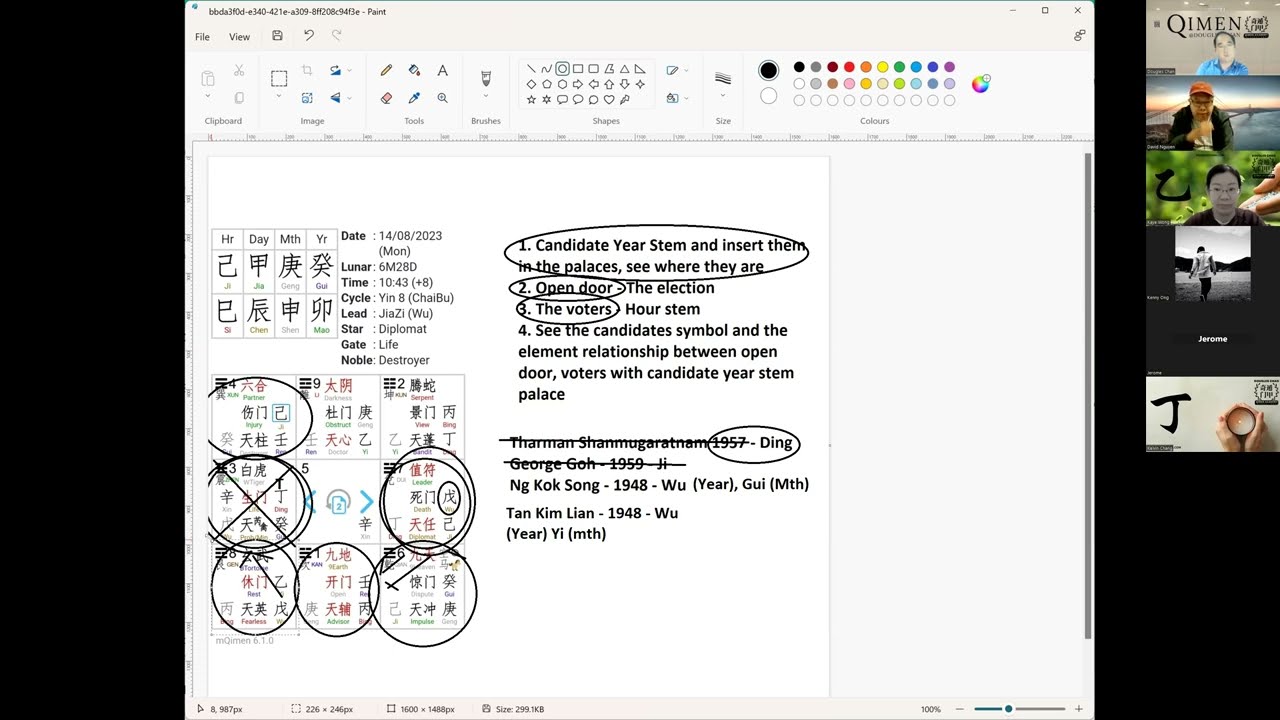The width and height of the screenshot is (1280, 720).
Task: Pick the yellow colour swatch
Action: pos(882,67)
